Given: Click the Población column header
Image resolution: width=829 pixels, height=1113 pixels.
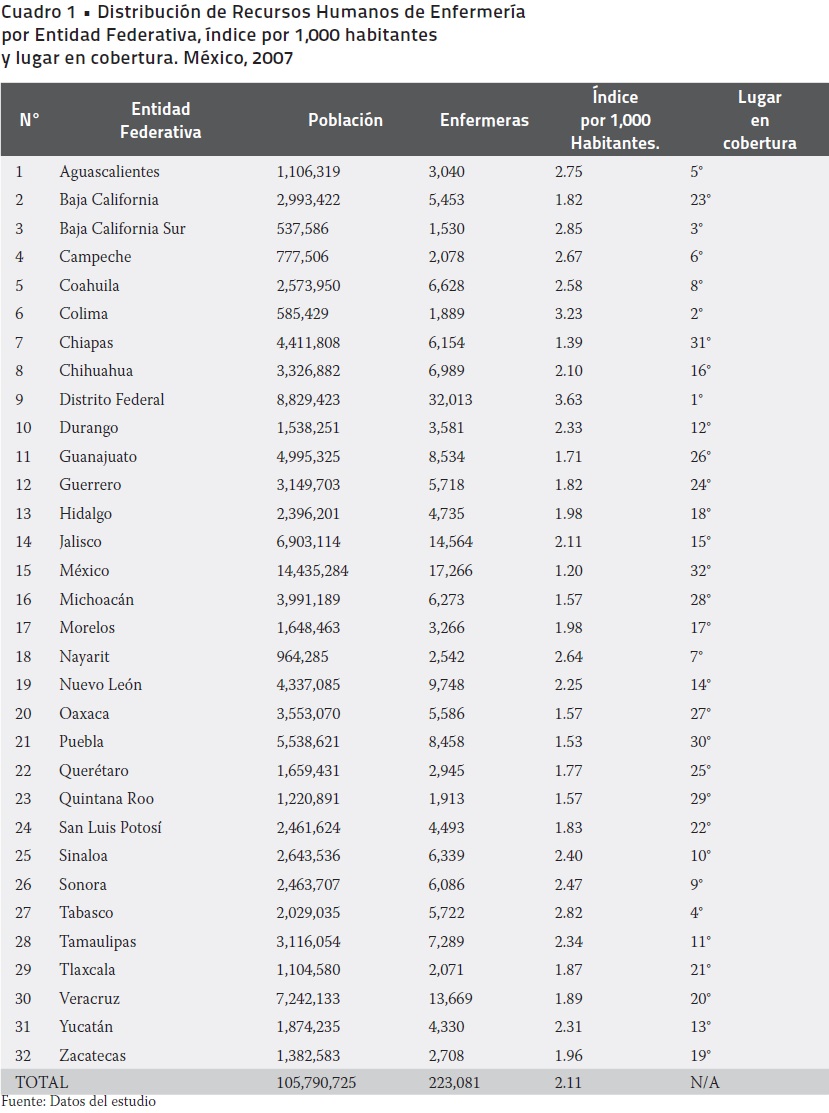Looking at the screenshot, I should point(345,120).
